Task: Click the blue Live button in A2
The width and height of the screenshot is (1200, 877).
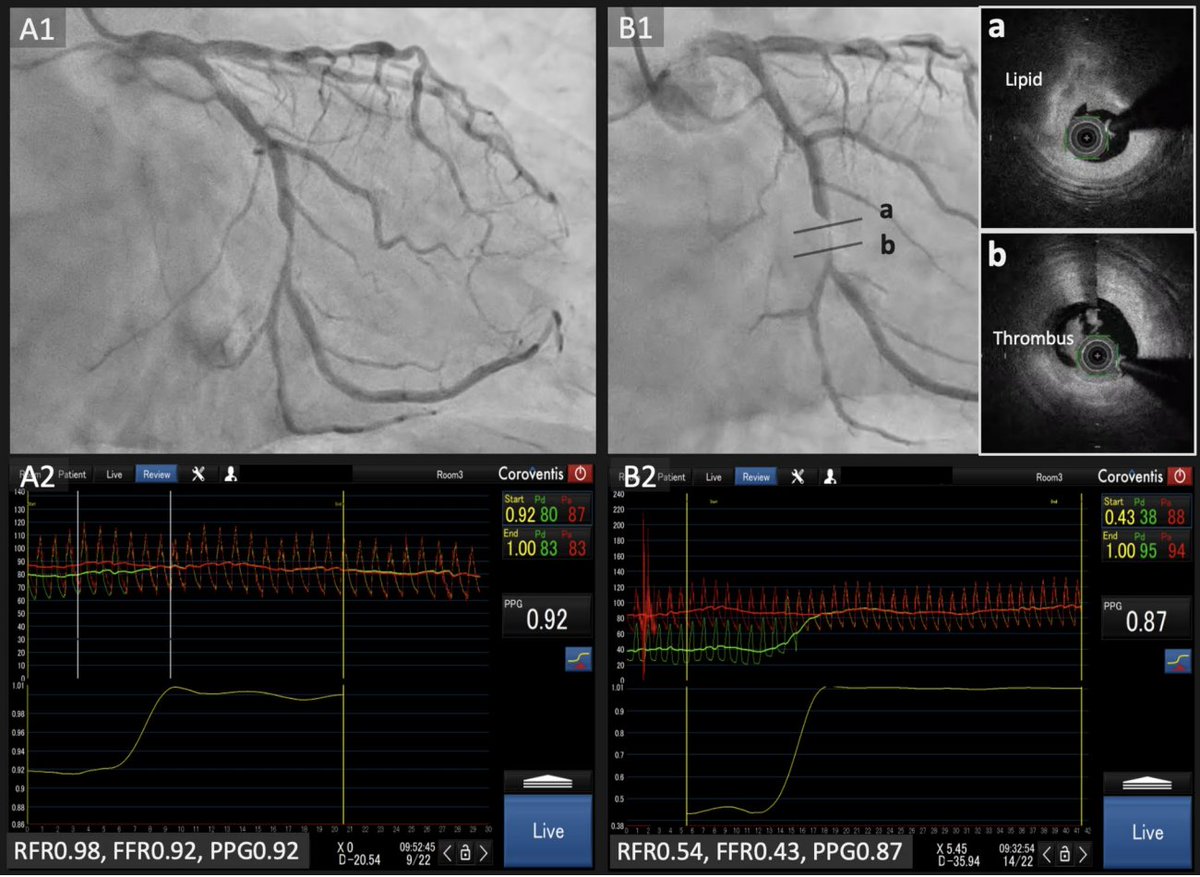Action: tap(547, 830)
